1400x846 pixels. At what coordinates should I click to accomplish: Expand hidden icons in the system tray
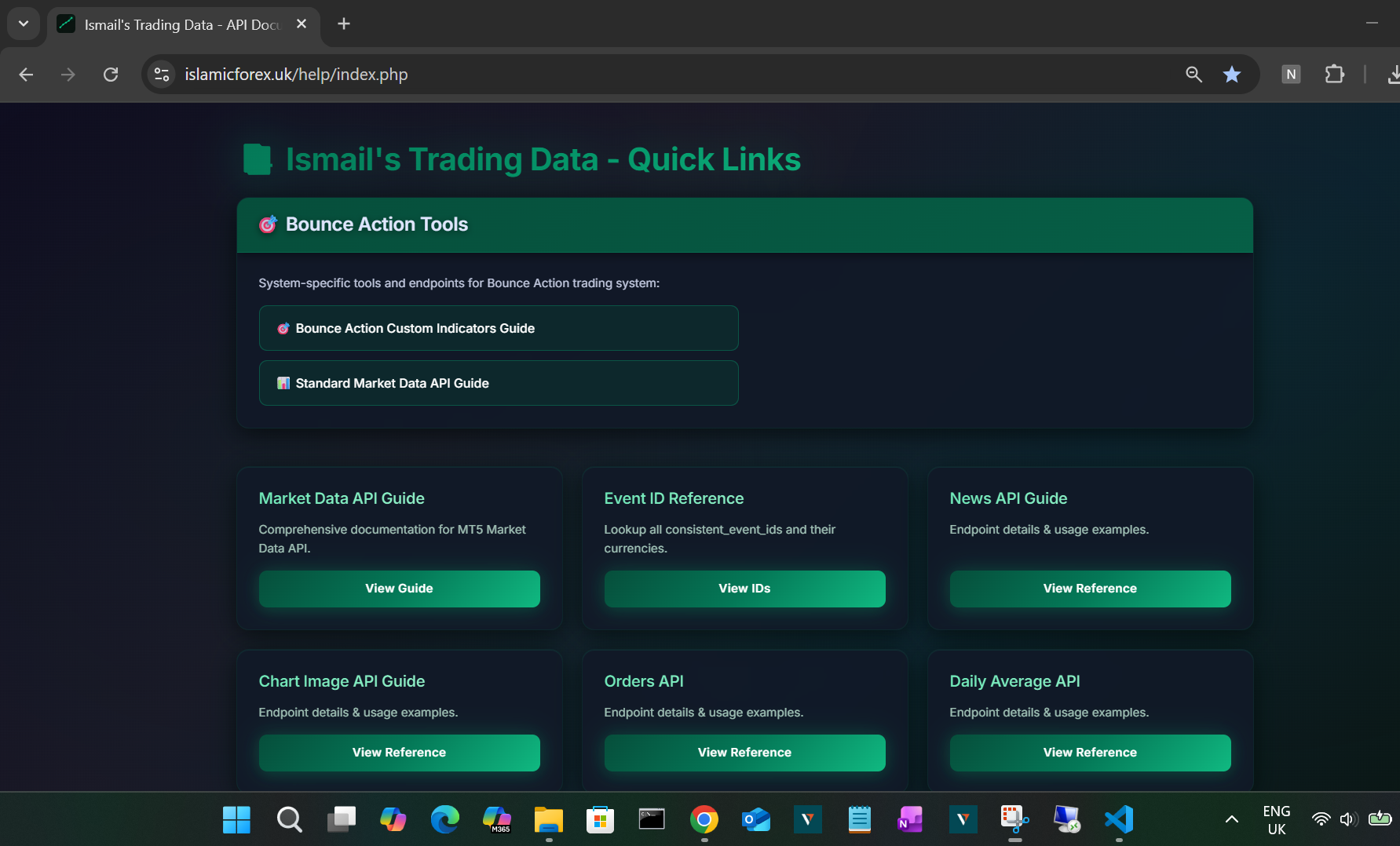click(x=1230, y=819)
